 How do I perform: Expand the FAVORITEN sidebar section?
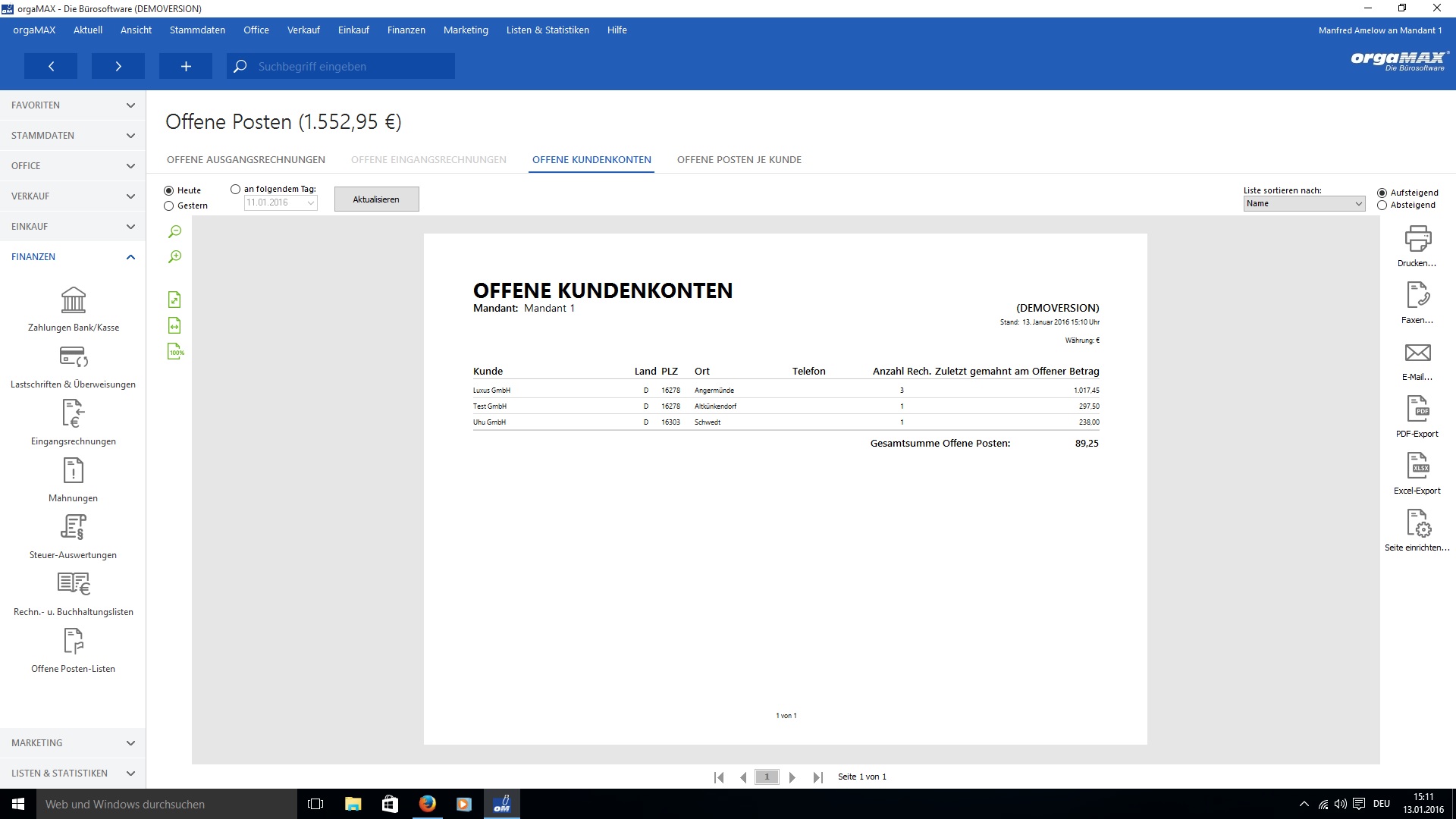pyautogui.click(x=73, y=105)
